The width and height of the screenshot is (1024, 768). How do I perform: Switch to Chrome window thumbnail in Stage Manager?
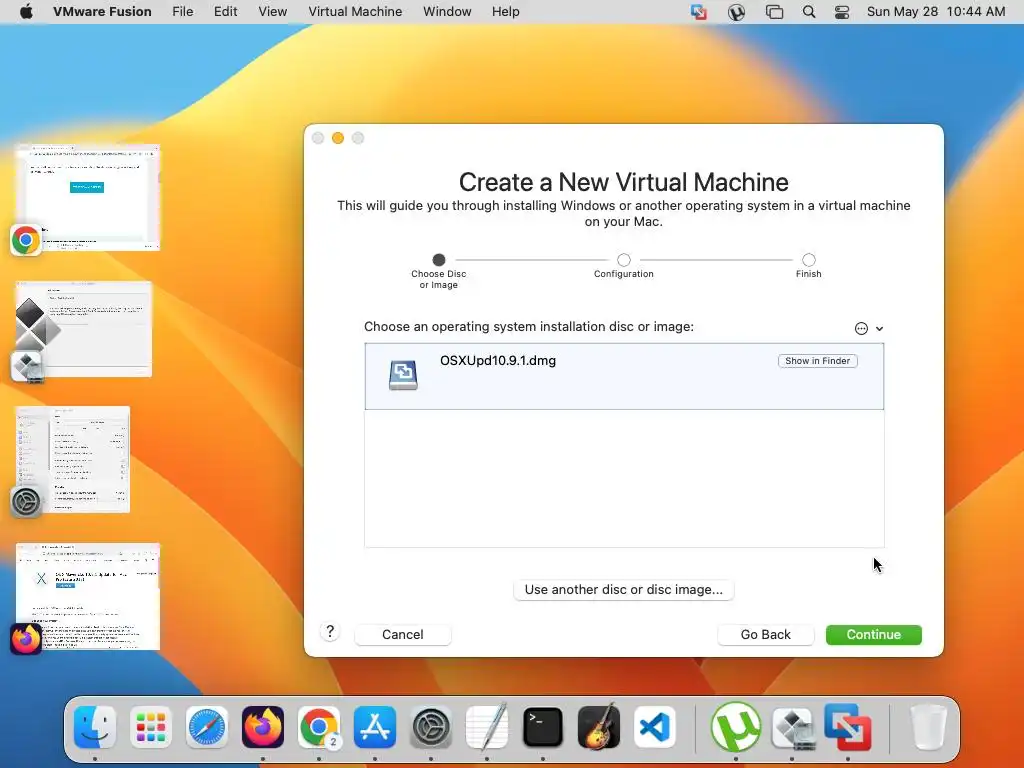(x=88, y=197)
